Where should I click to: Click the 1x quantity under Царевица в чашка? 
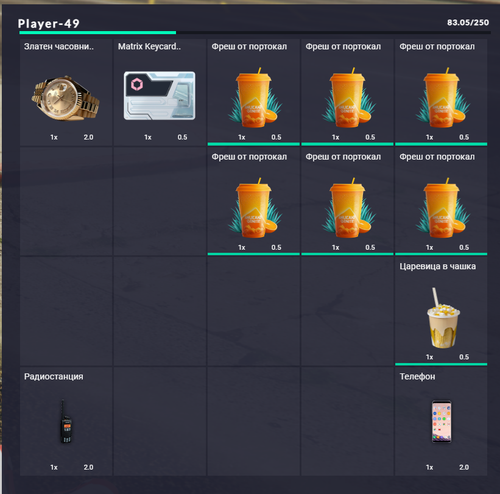pyautogui.click(x=430, y=357)
